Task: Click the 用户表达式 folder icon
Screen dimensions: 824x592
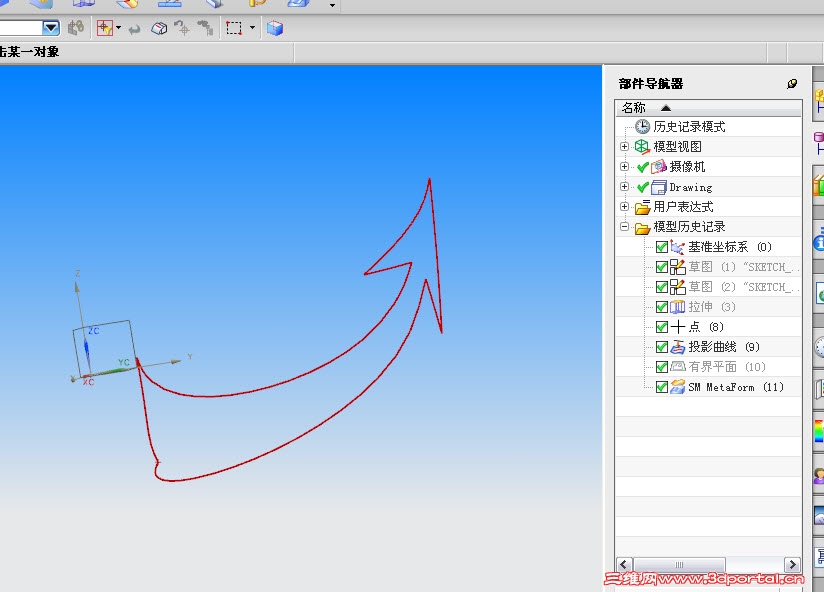Action: 642,207
